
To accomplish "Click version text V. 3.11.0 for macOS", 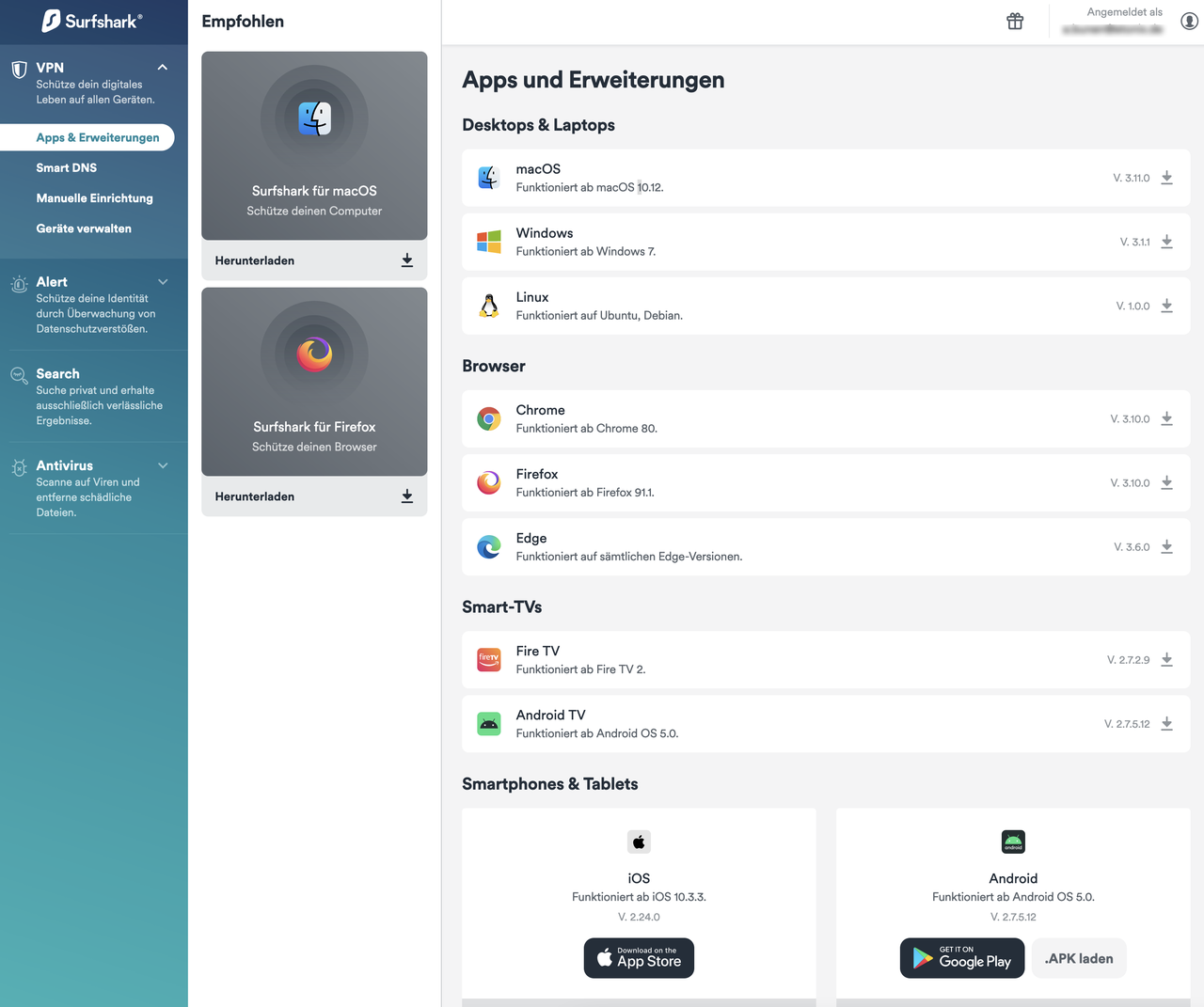I will (1132, 178).
